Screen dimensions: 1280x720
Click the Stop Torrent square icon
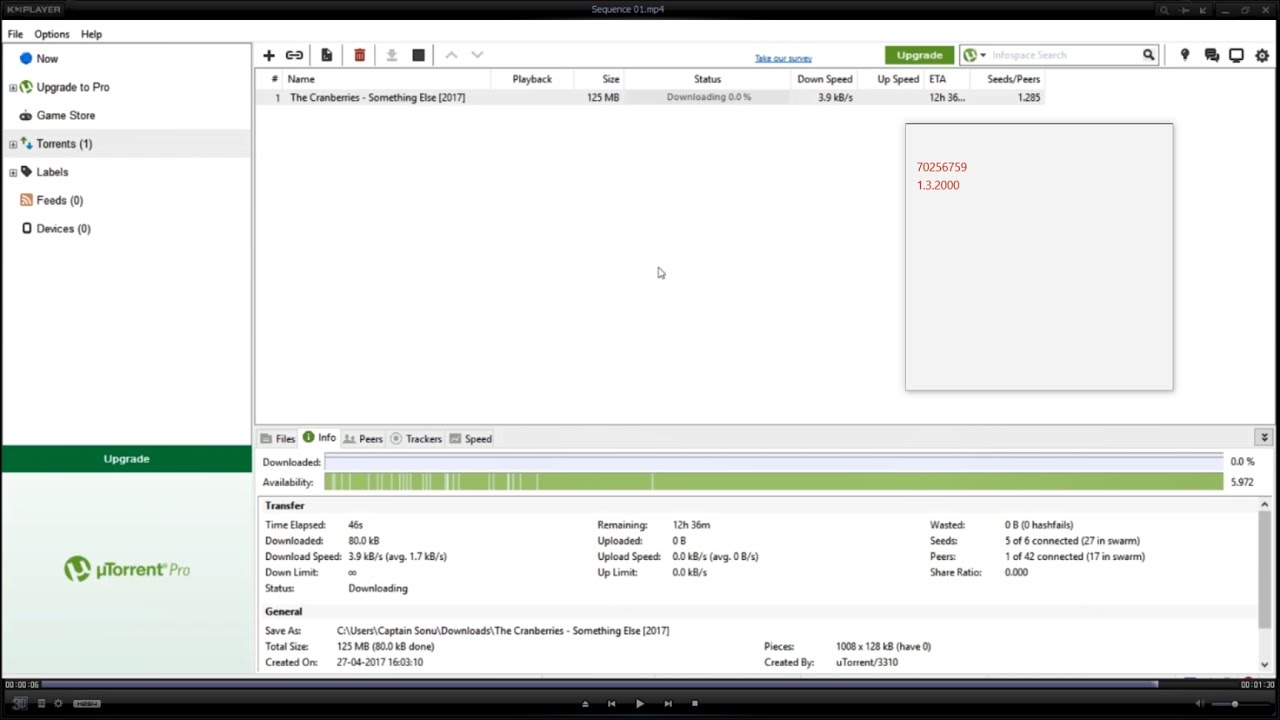tap(419, 55)
